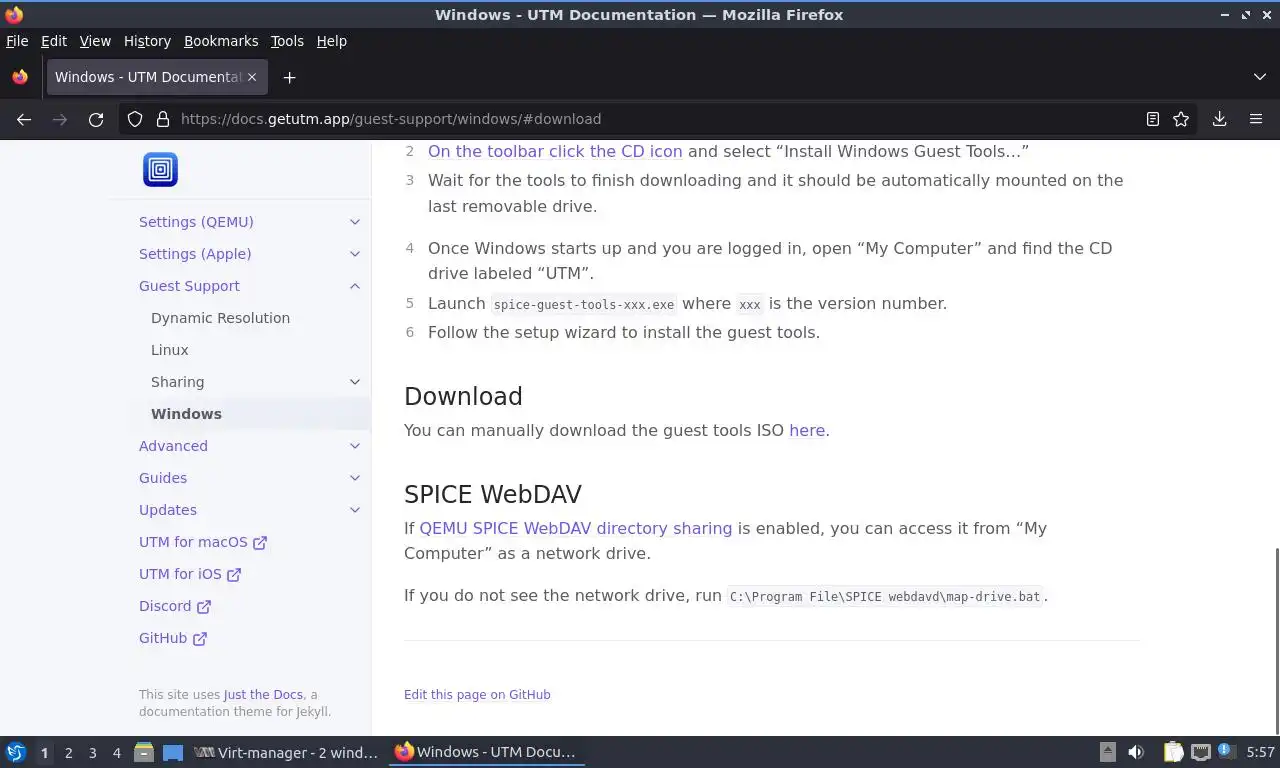Select the spice-guest-tools-xxx.exe code text

pos(584,304)
